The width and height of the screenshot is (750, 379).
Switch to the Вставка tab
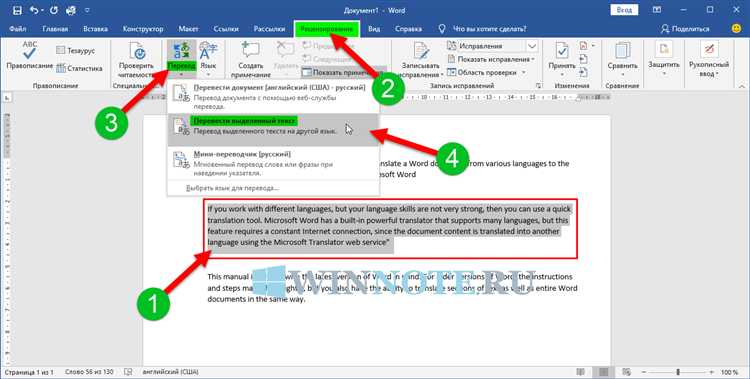[95, 29]
